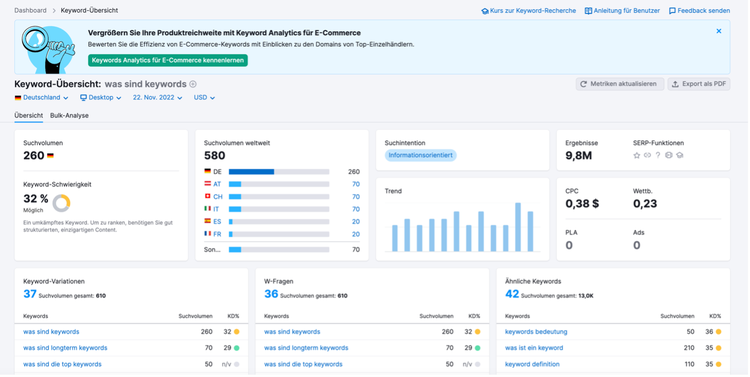Click the 42 Ähnliche Keywords count
This screenshot has height=377, width=750.
pyautogui.click(x=512, y=294)
